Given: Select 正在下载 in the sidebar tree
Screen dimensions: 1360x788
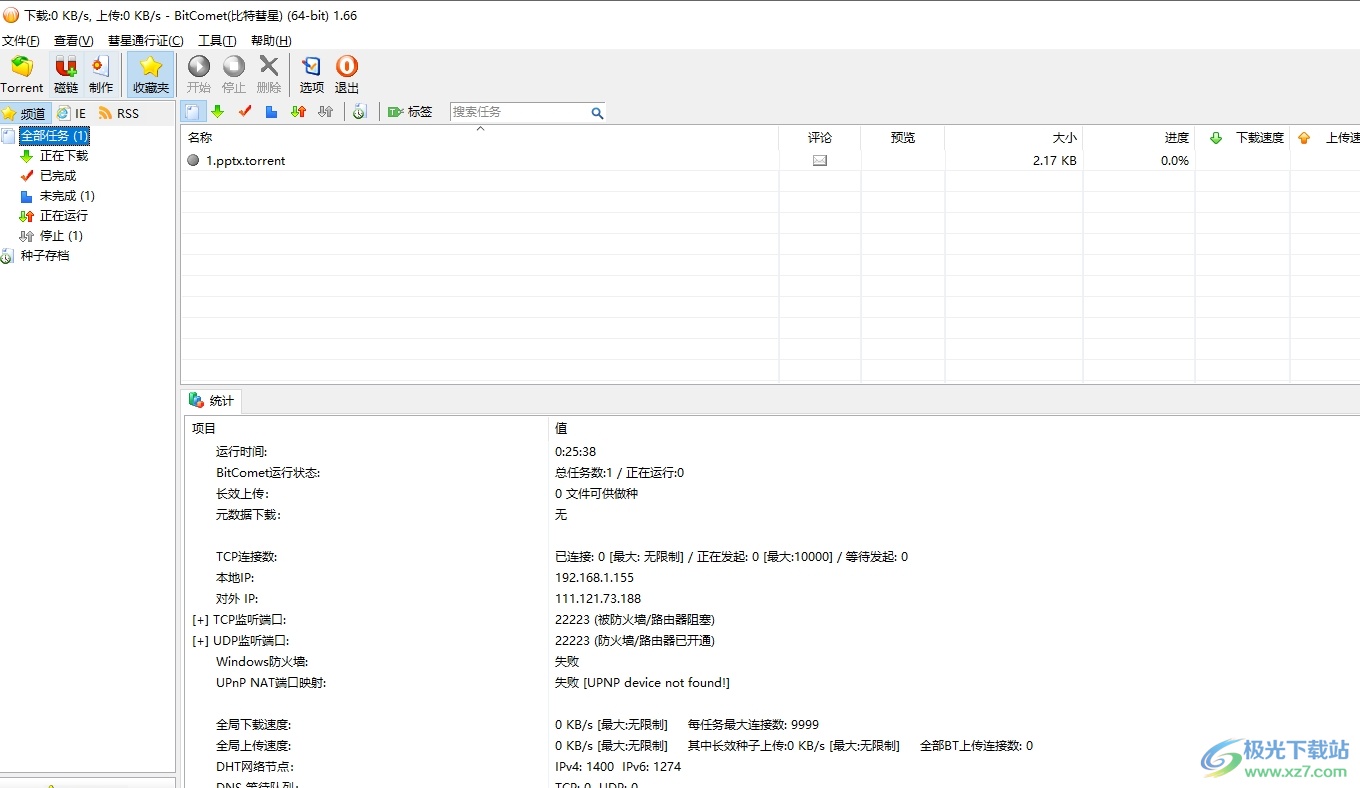Looking at the screenshot, I should (64, 156).
